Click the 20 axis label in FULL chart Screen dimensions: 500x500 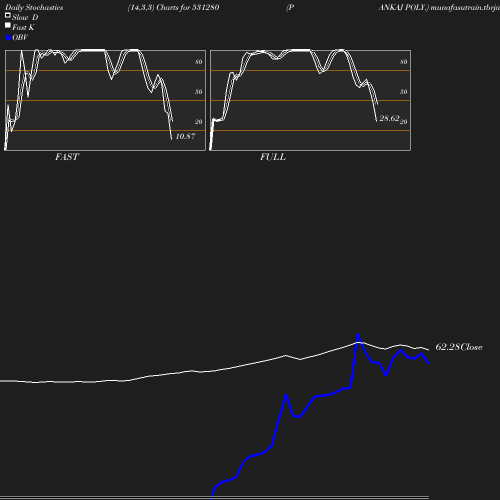404,122
